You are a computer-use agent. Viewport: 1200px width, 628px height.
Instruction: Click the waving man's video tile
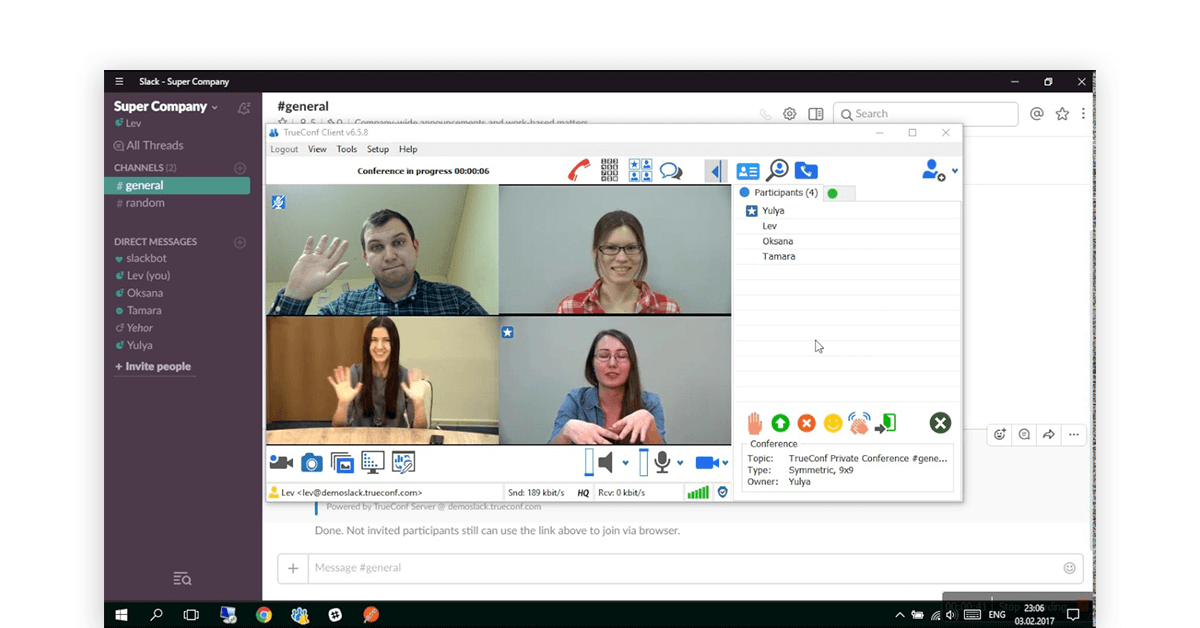click(382, 250)
